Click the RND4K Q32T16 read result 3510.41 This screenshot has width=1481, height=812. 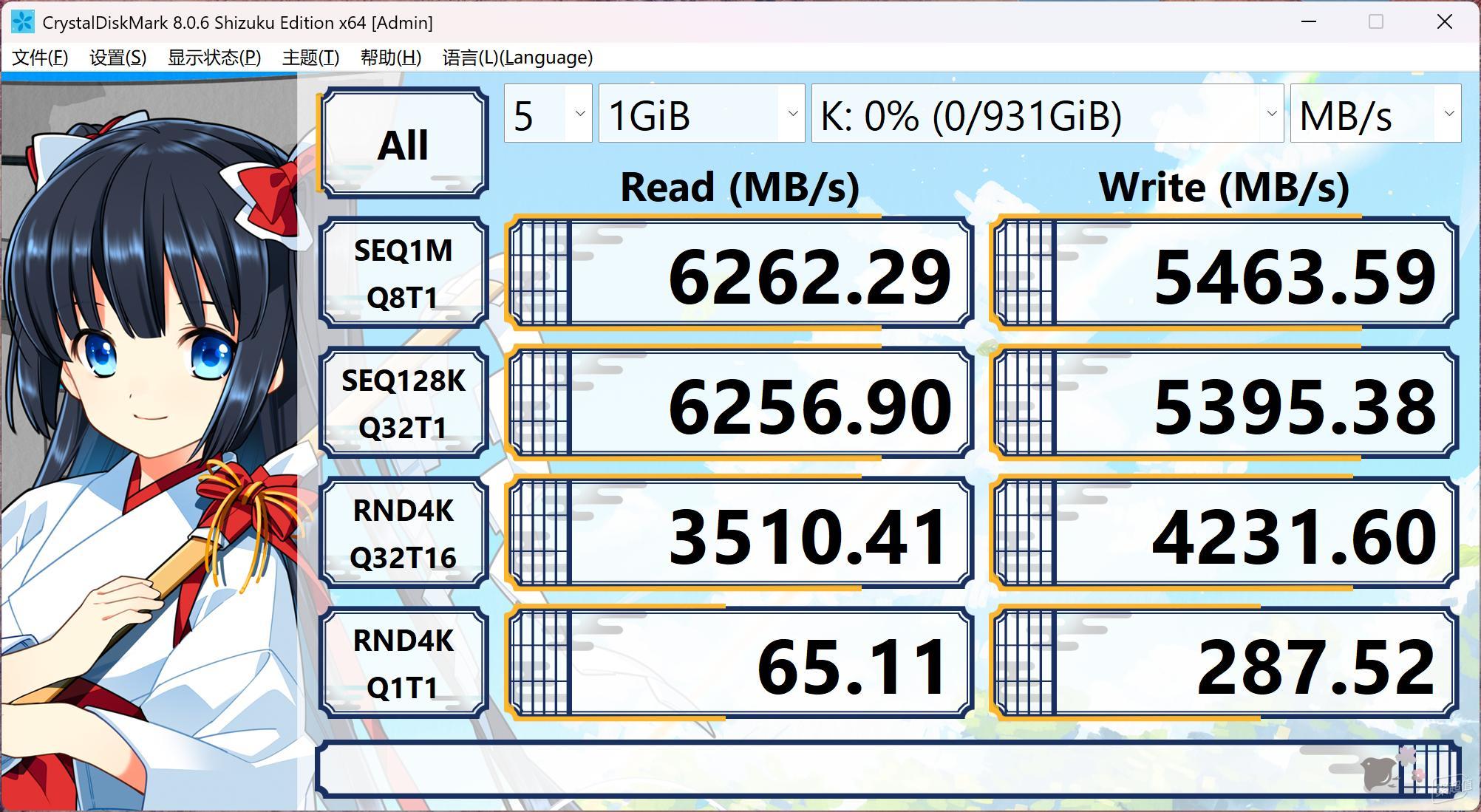(x=740, y=533)
